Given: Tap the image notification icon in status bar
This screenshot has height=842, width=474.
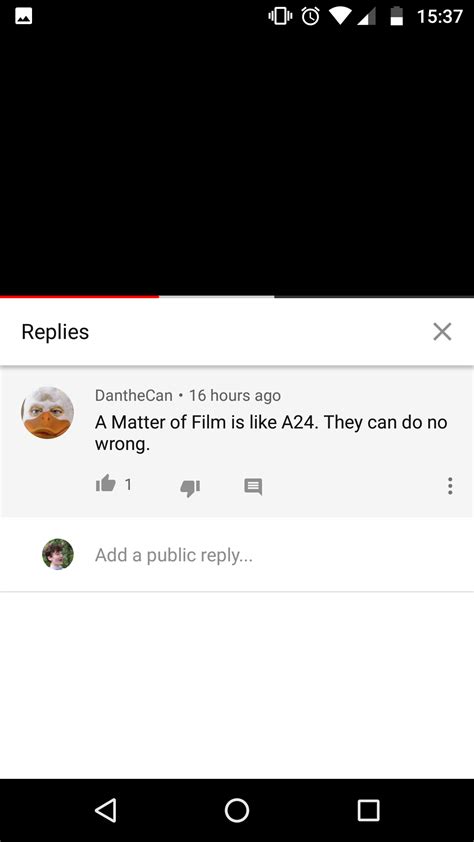Looking at the screenshot, I should point(24,17).
